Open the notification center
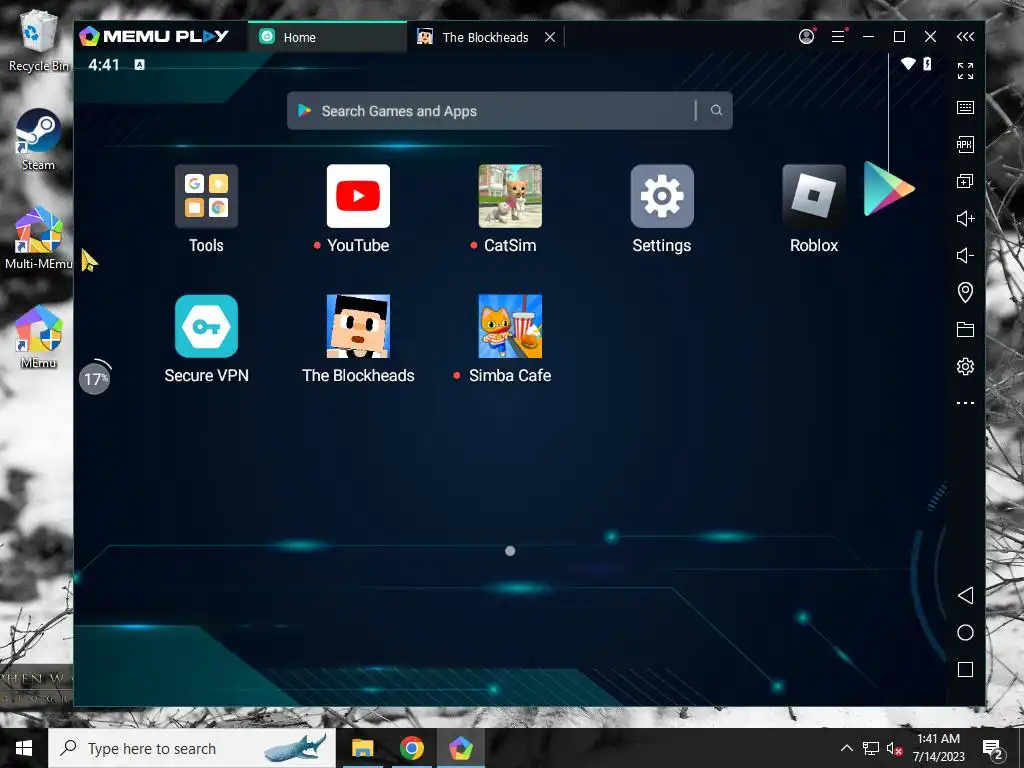The image size is (1024, 768). tap(993, 749)
